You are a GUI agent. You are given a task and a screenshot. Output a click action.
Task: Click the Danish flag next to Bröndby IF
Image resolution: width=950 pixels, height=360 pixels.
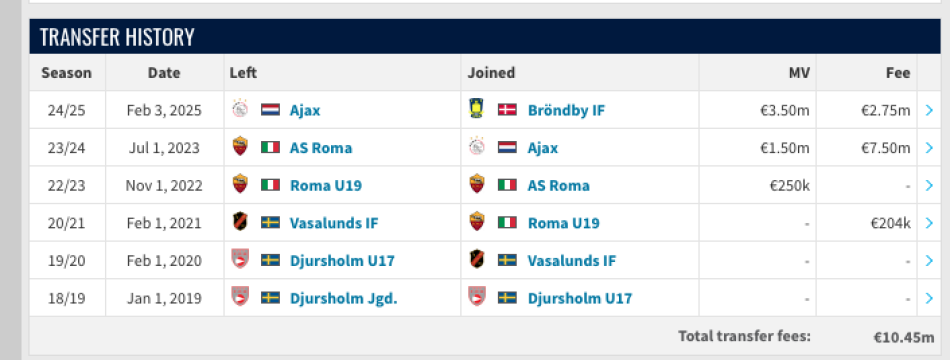pos(507,110)
